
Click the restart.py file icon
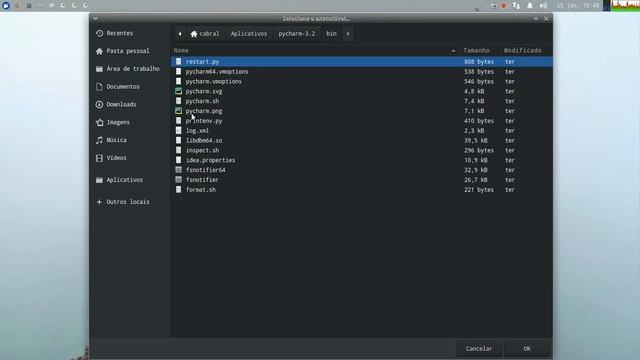click(x=178, y=61)
